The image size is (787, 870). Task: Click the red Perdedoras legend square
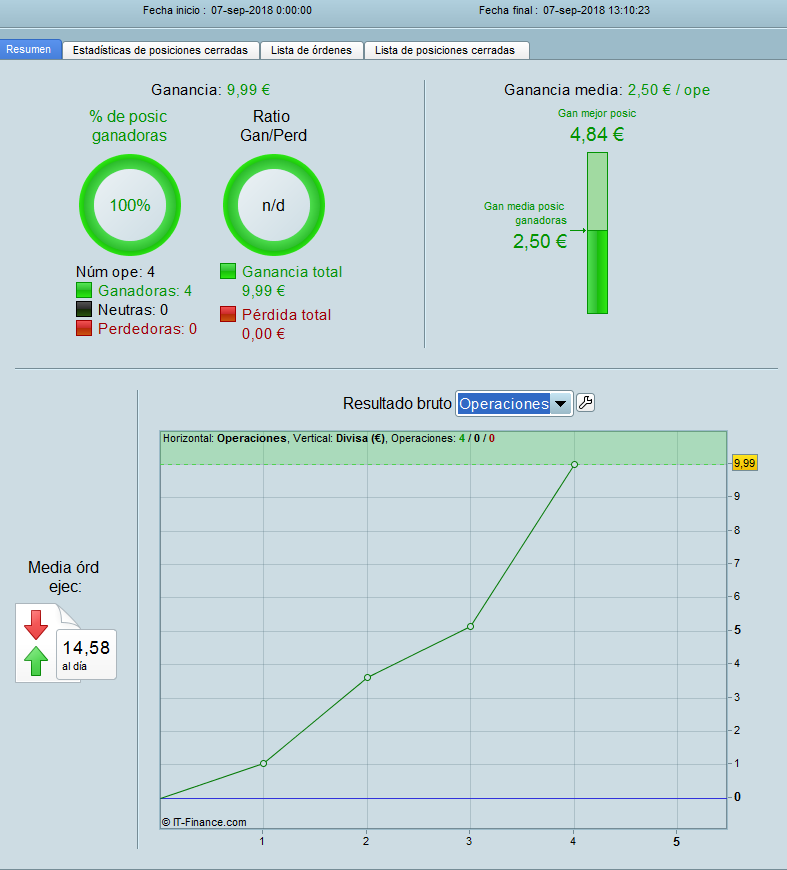tap(84, 328)
